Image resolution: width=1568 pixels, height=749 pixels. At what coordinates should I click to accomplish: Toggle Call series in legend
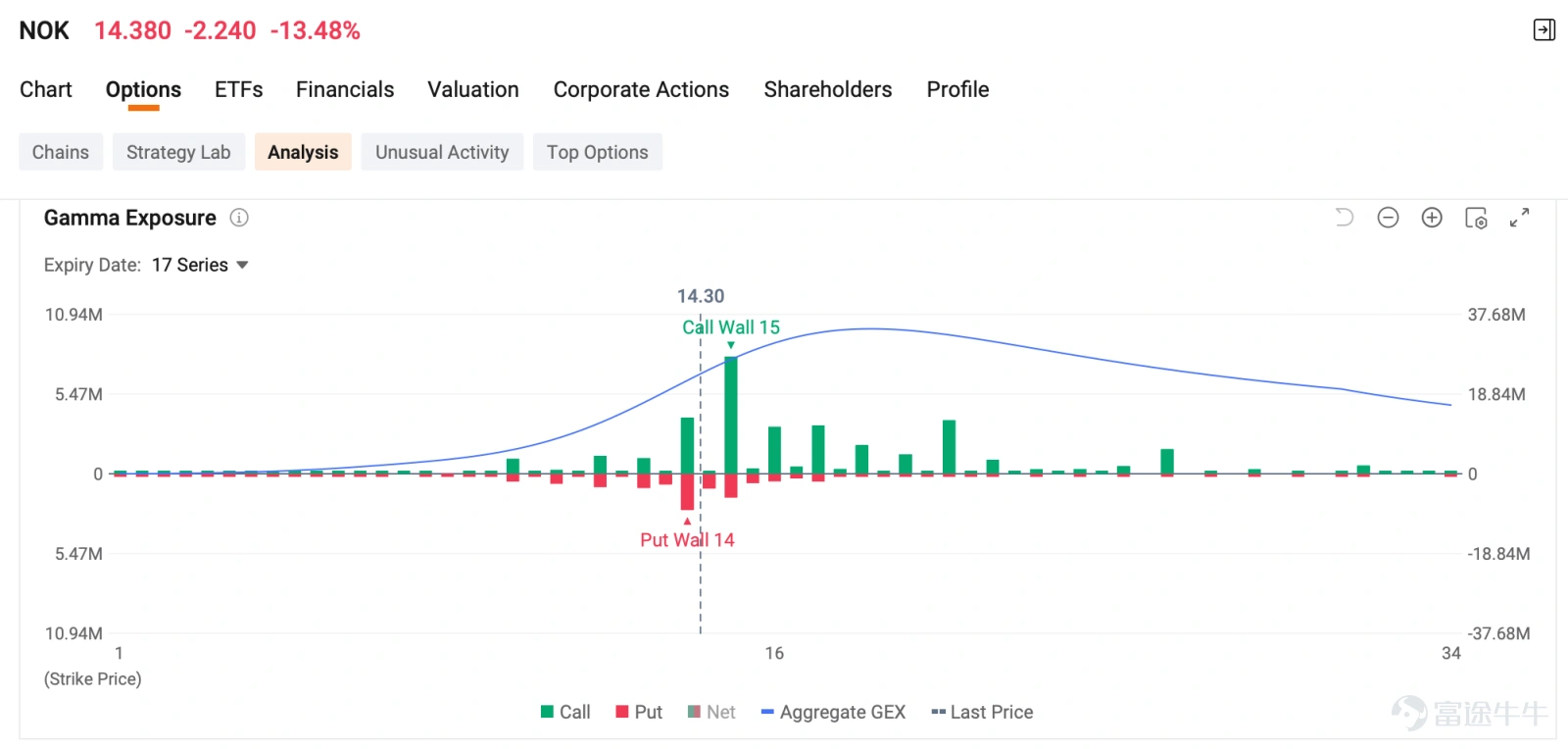click(565, 712)
